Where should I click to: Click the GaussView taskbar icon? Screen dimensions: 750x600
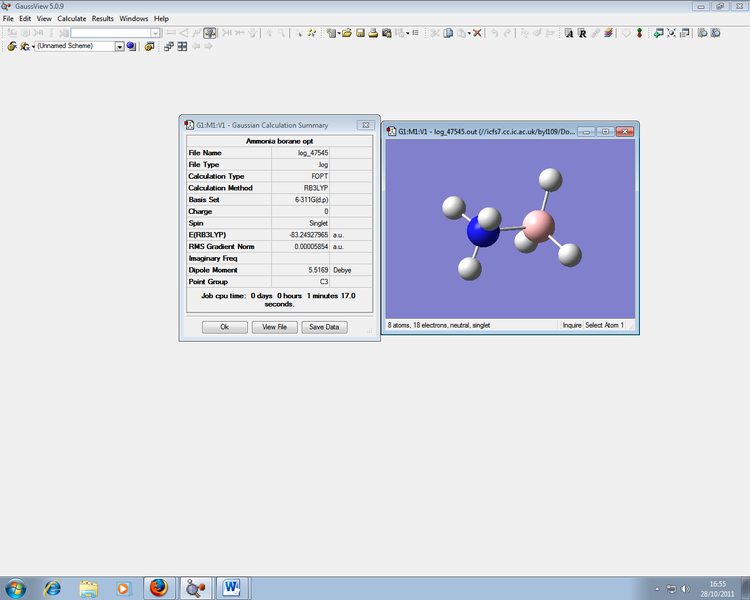pos(195,588)
